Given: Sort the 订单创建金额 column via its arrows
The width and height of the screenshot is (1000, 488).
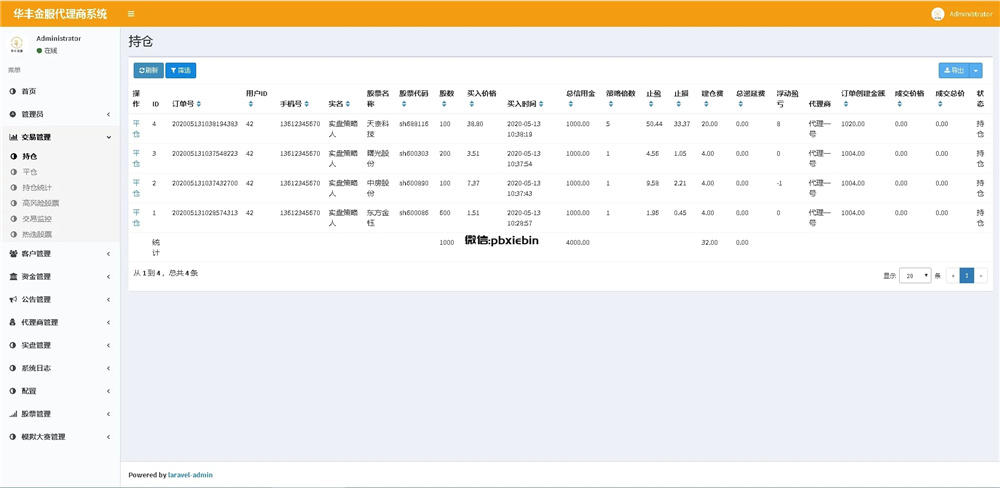Looking at the screenshot, I should point(845,104).
